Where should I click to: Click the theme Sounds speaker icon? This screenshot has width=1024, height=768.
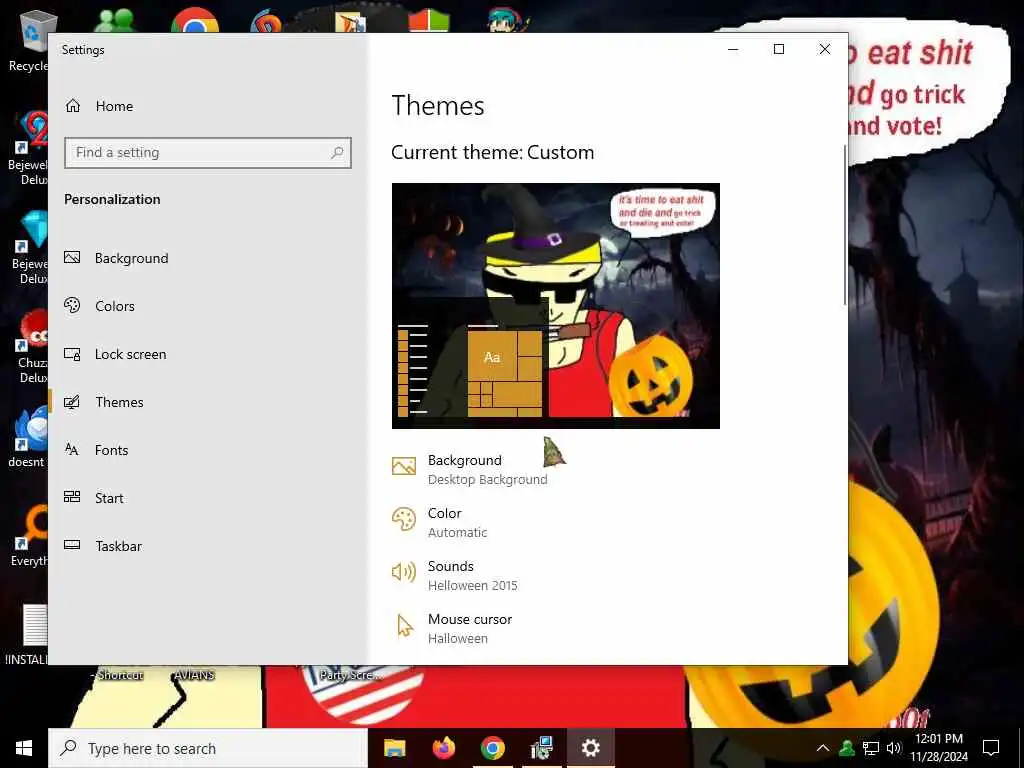pyautogui.click(x=404, y=572)
